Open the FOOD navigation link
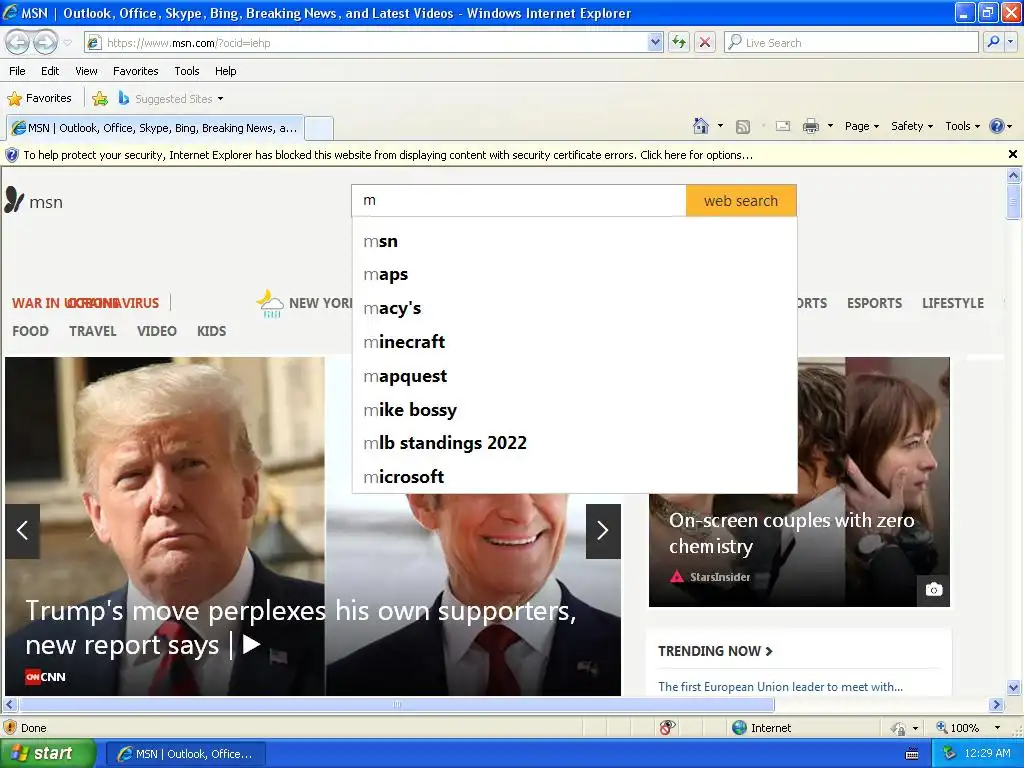The height and width of the screenshot is (768, 1024). click(30, 331)
